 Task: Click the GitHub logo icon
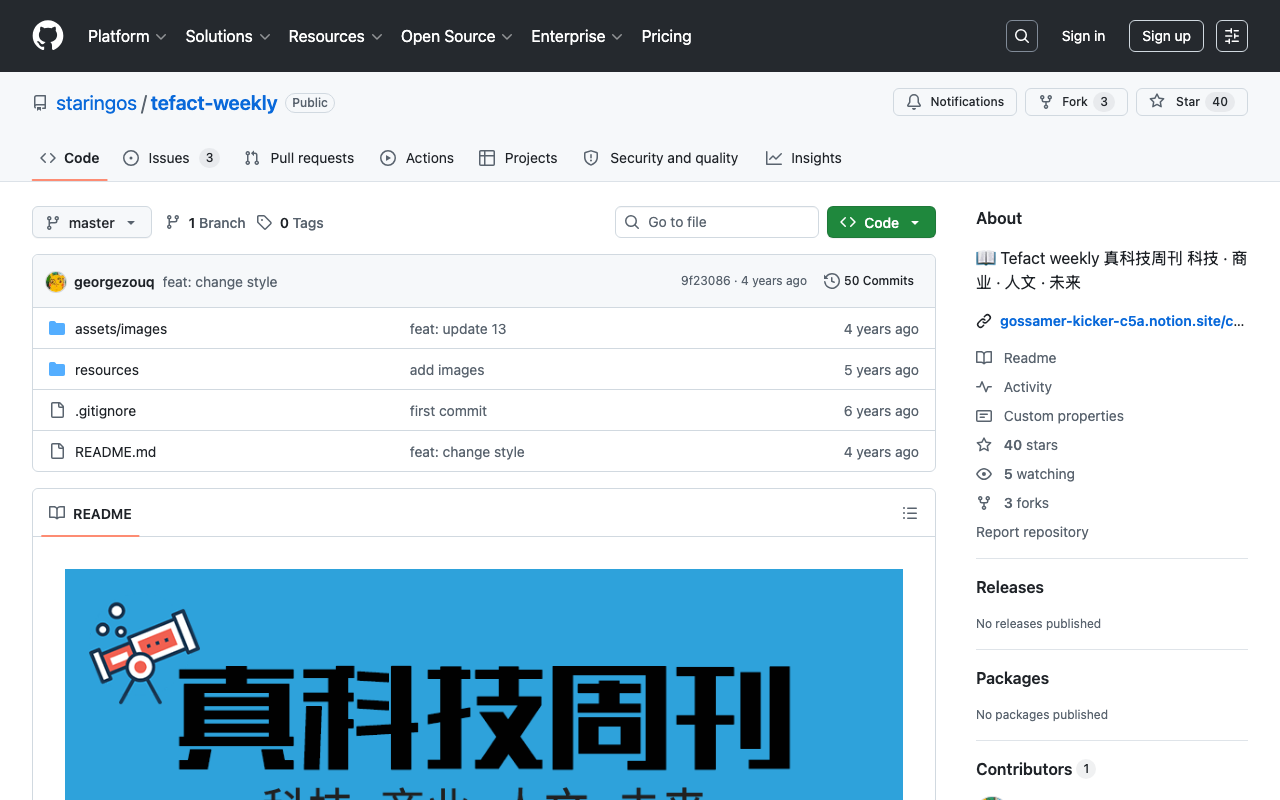pos(48,36)
